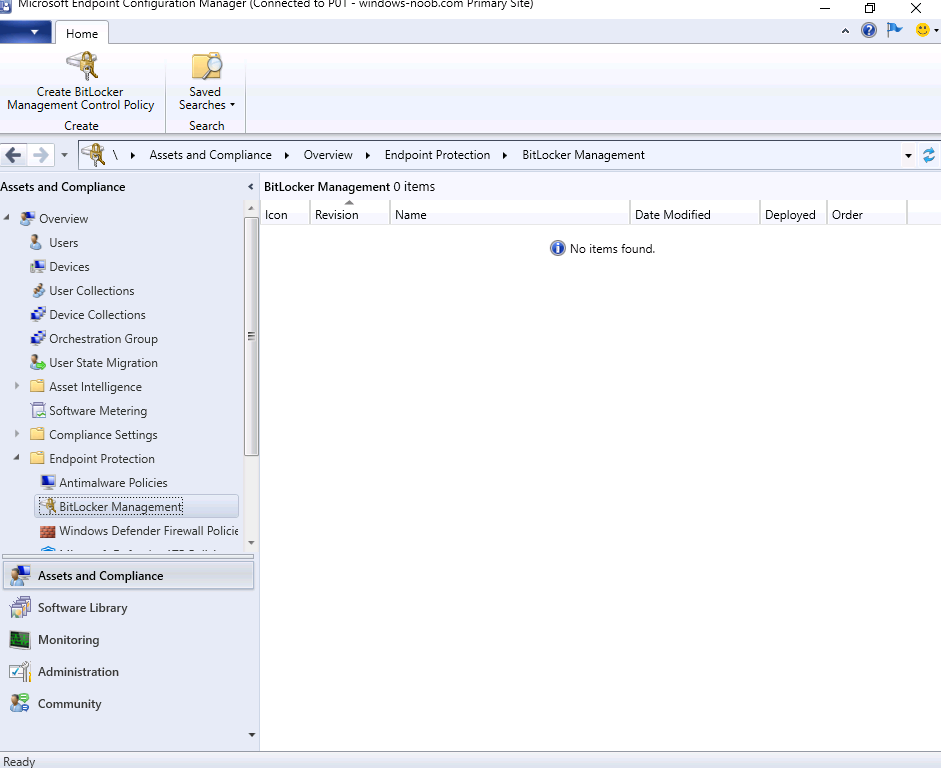Click the tree scrollbar down arrow

(x=251, y=542)
